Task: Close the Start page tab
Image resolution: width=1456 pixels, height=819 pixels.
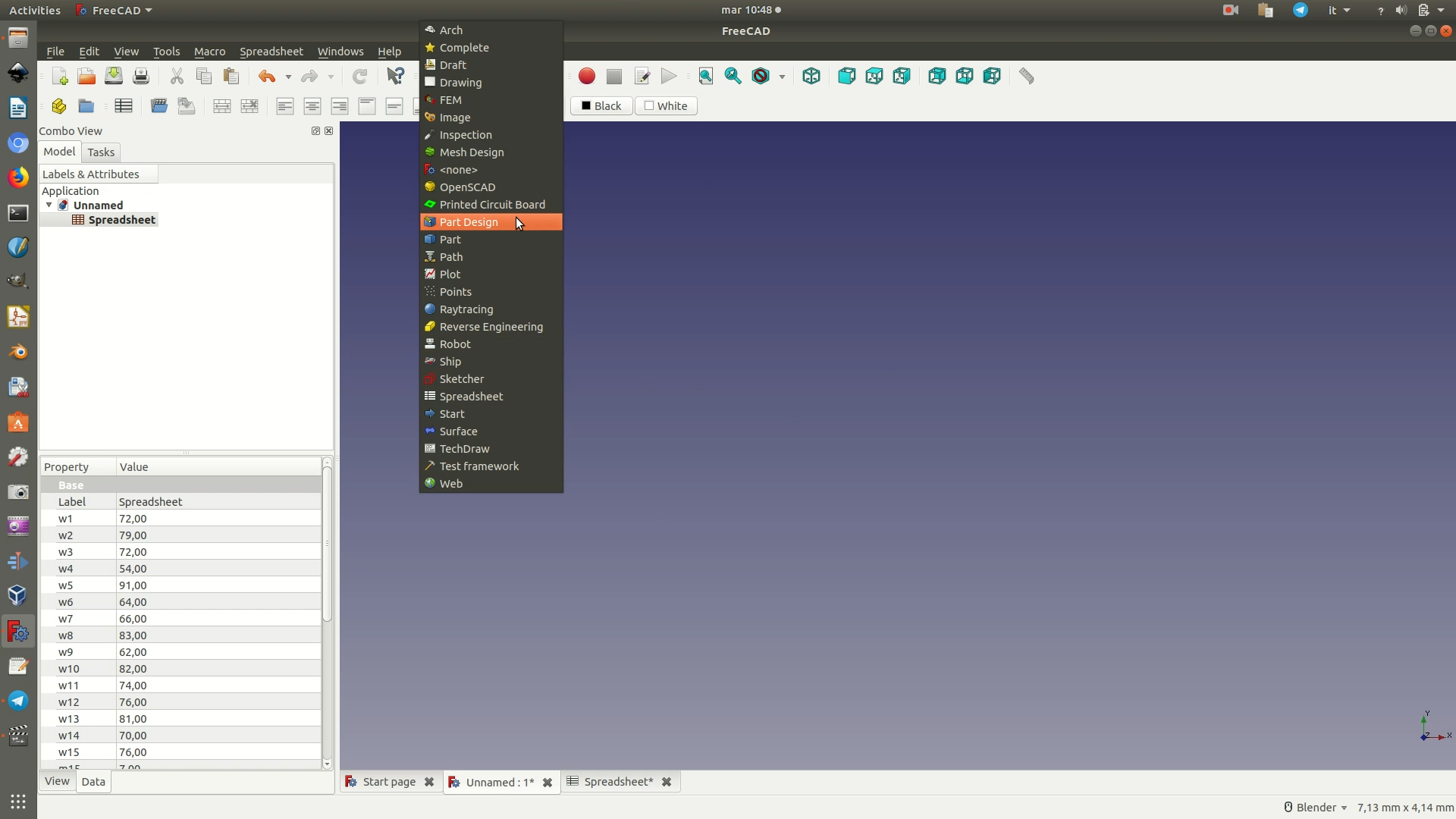Action: (x=429, y=782)
